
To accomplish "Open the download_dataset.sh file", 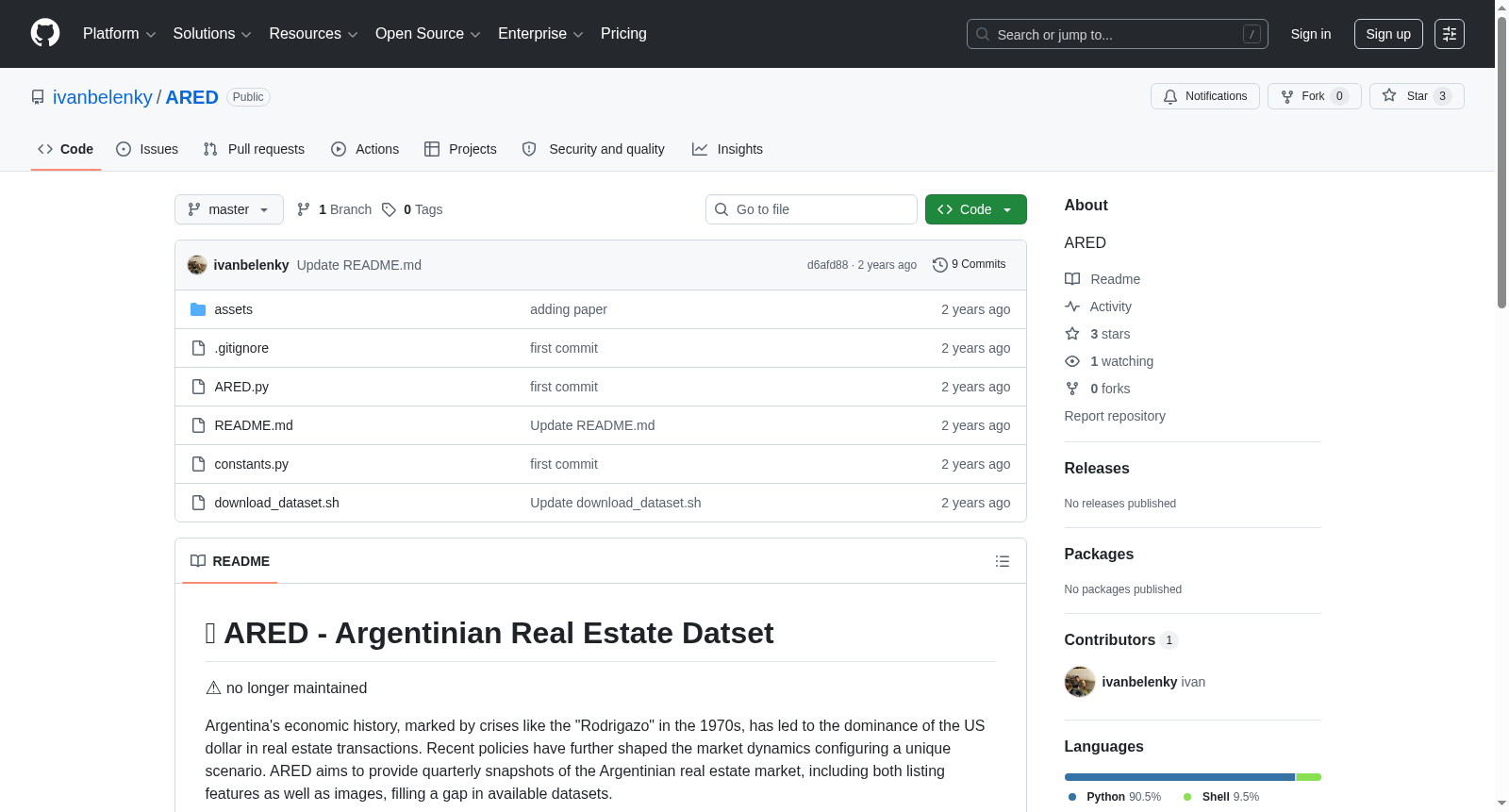I will point(277,503).
